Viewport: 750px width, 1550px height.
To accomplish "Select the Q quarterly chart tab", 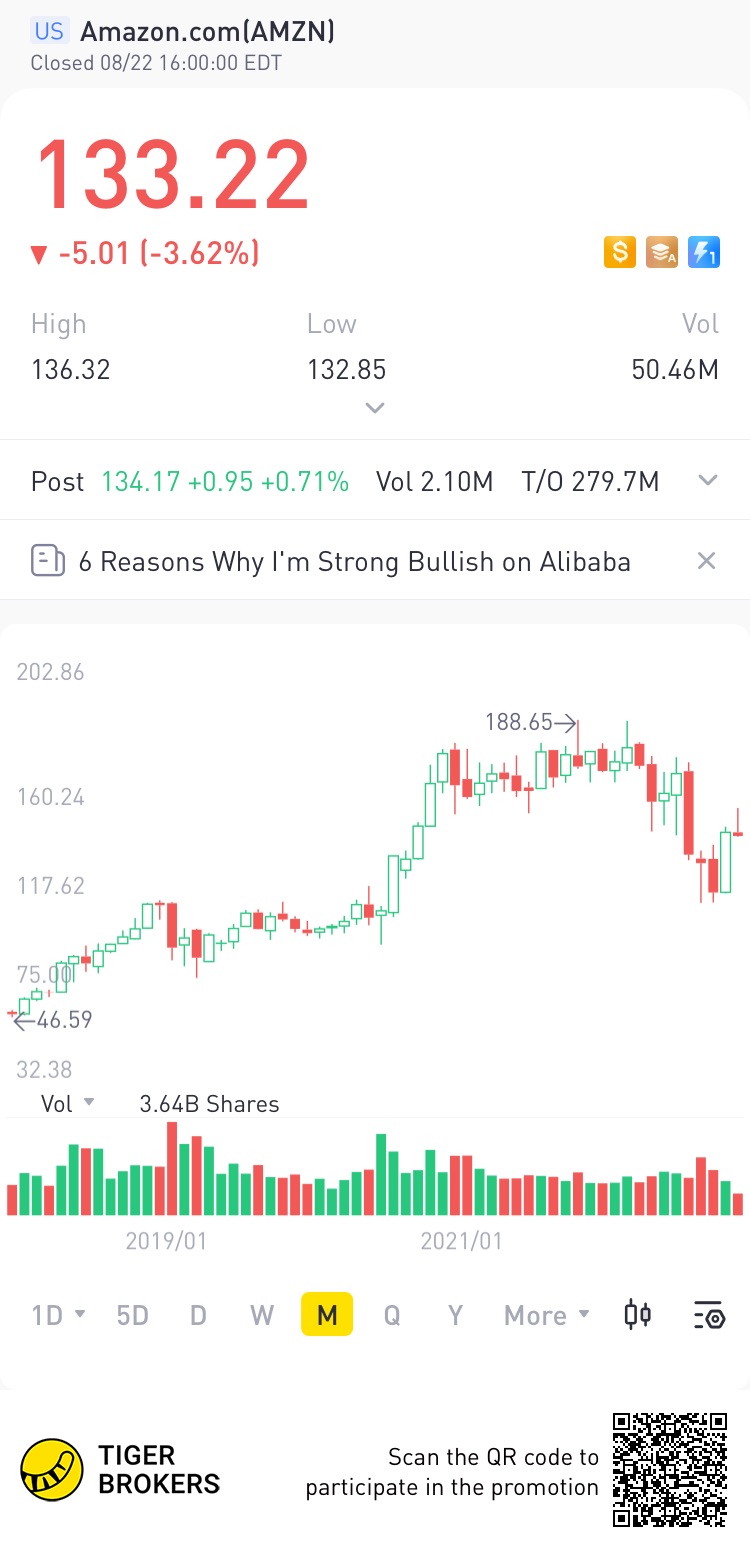I will (392, 1315).
